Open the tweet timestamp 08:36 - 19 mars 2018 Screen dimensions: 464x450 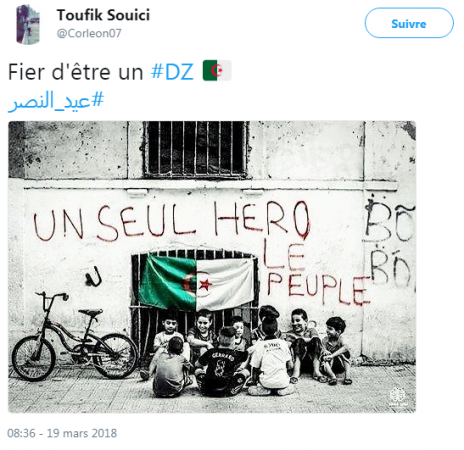point(62,433)
